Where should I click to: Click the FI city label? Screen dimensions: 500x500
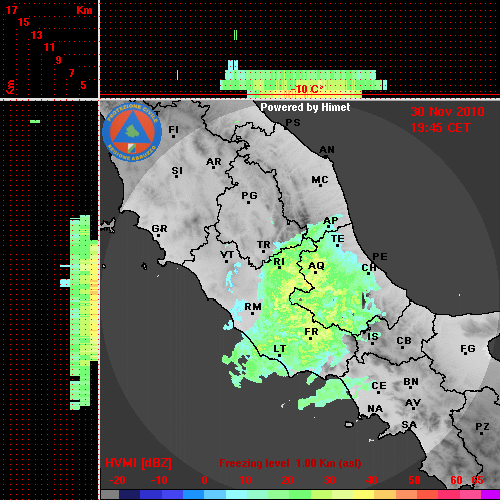click(x=173, y=129)
